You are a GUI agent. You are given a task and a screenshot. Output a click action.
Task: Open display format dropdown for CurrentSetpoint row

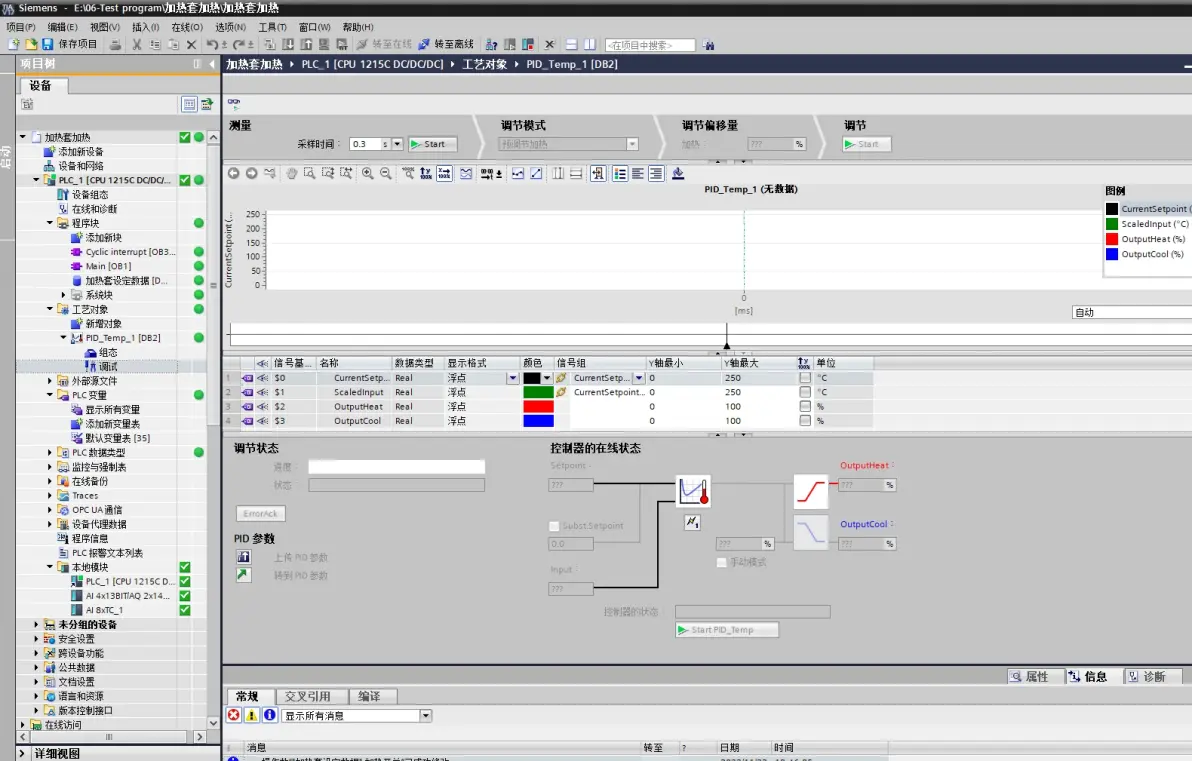(513, 378)
